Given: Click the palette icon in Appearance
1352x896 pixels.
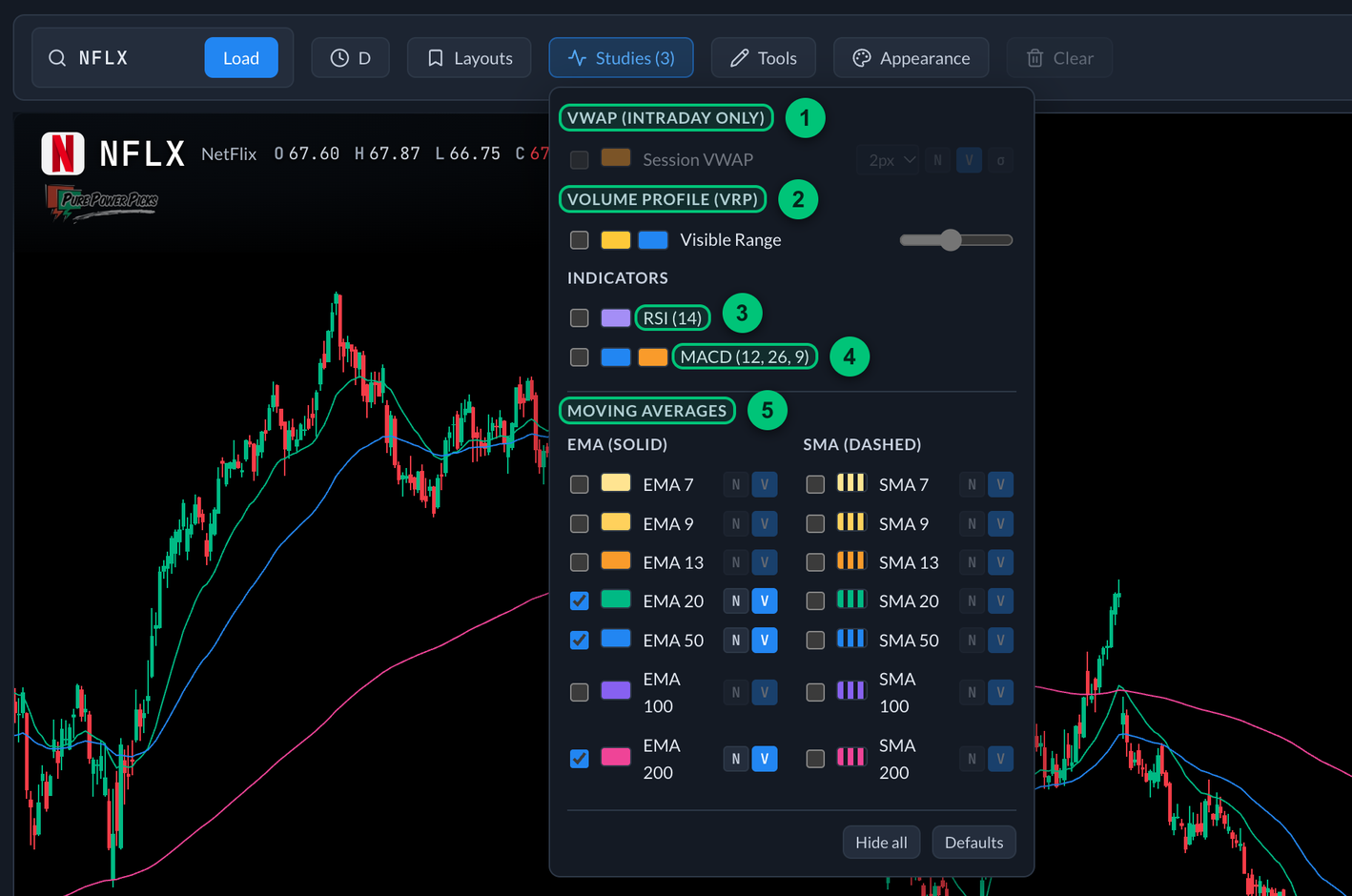Looking at the screenshot, I should coord(862,58).
